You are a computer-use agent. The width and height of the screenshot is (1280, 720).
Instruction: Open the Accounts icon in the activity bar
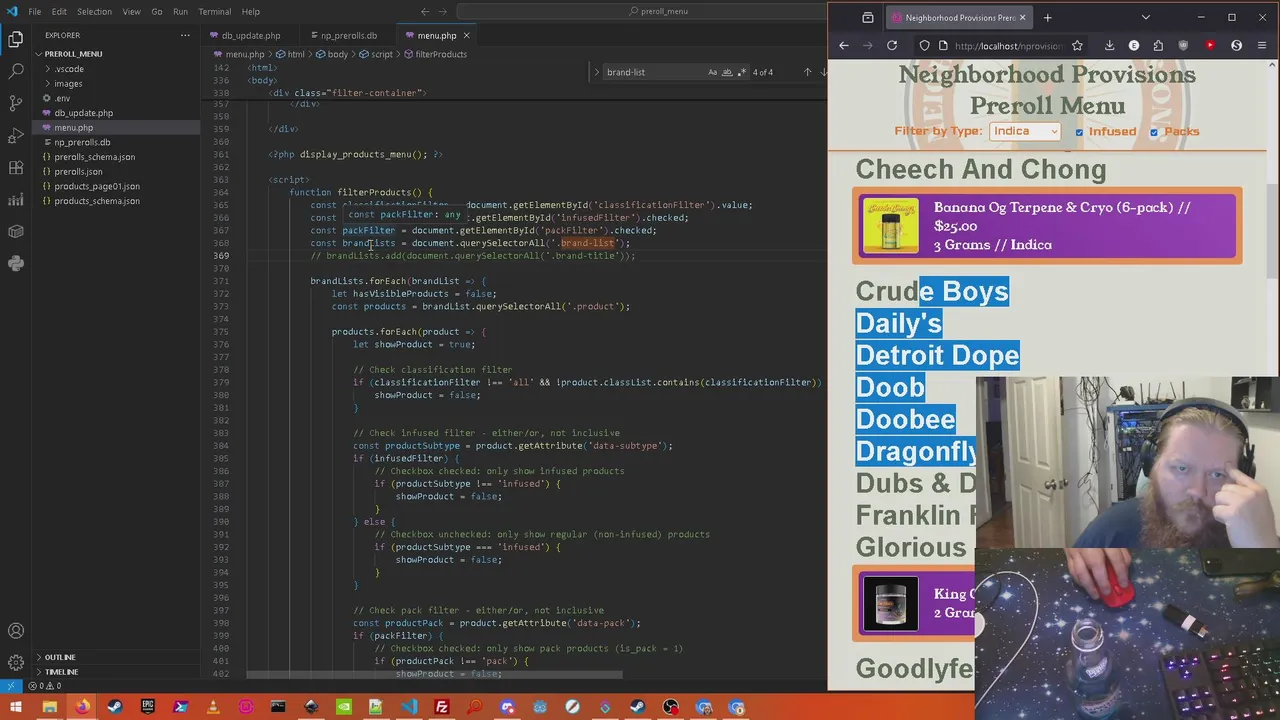pyautogui.click(x=16, y=631)
